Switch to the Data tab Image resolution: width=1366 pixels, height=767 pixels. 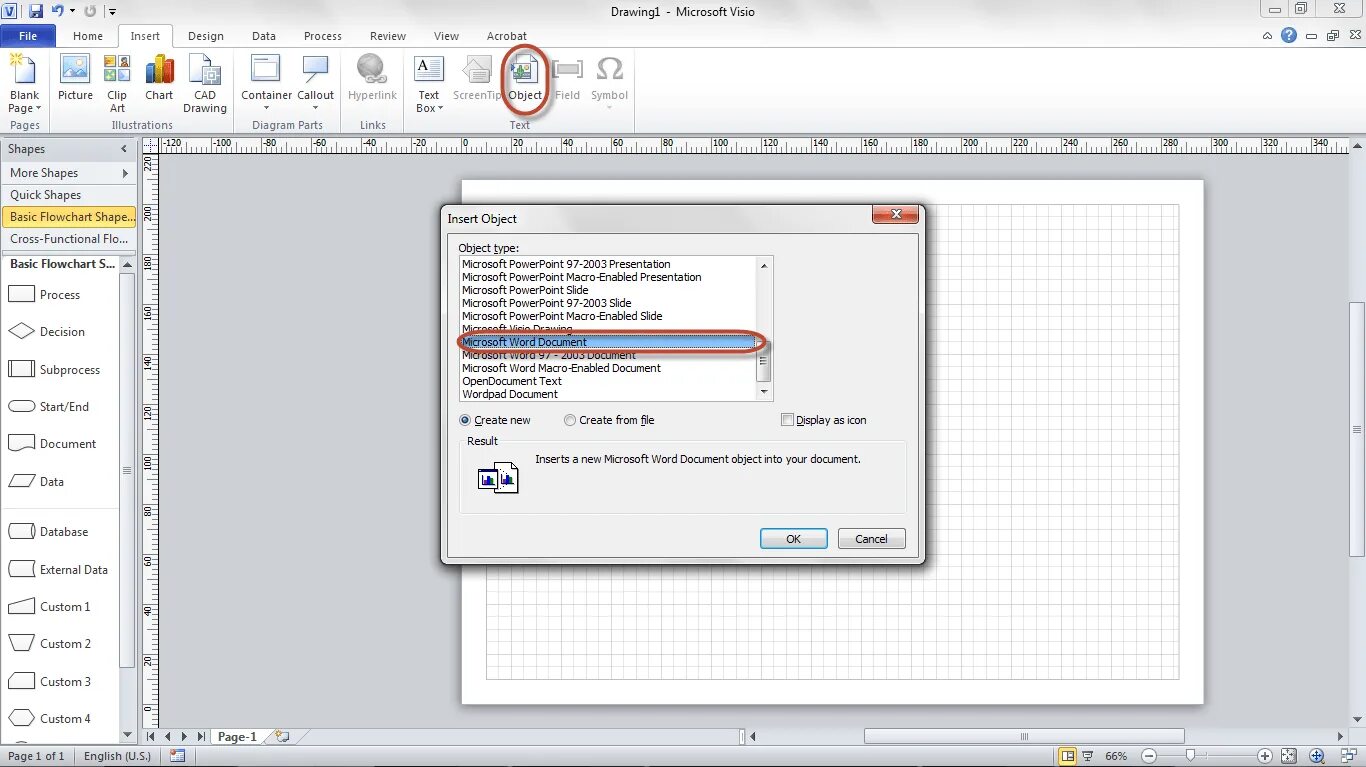coord(264,36)
